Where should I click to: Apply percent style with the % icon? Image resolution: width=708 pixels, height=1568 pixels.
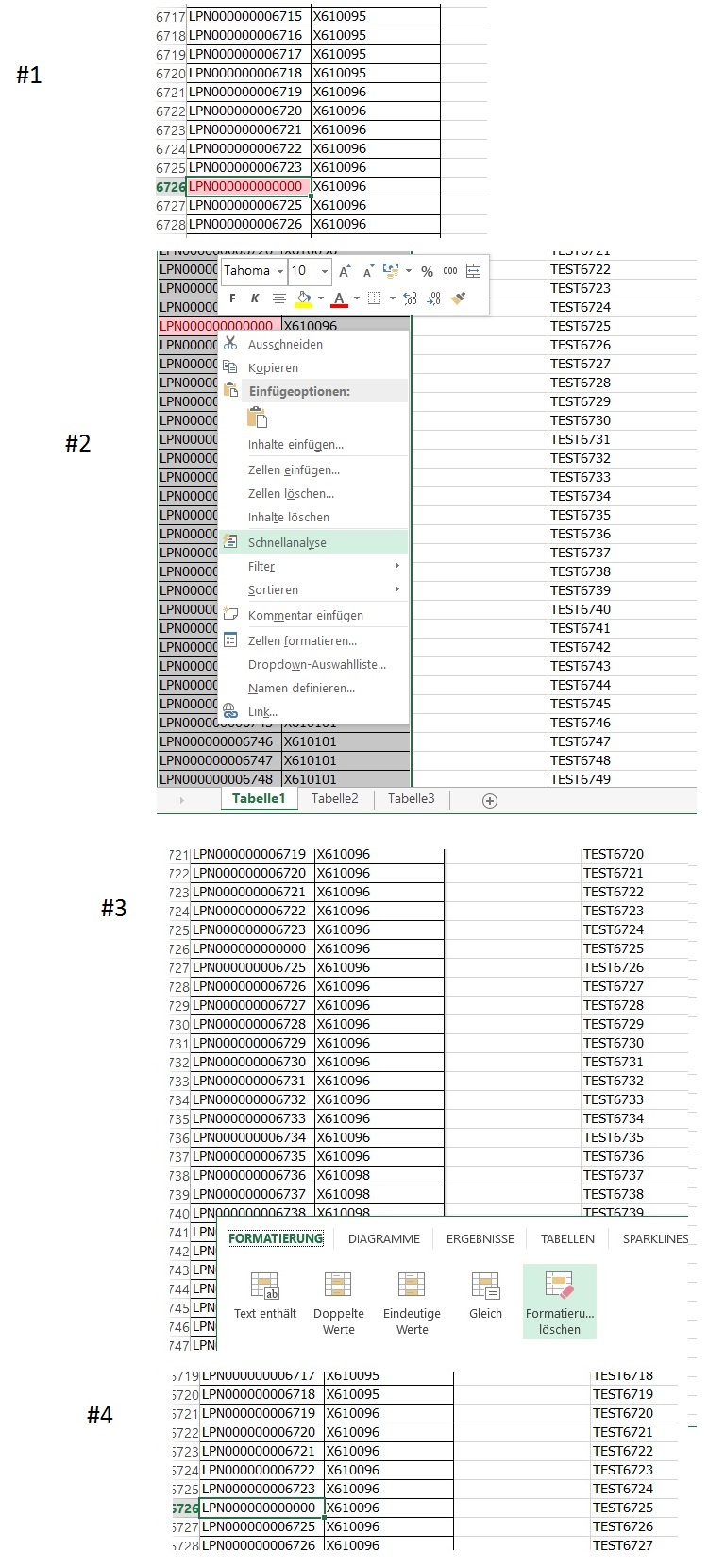[427, 272]
